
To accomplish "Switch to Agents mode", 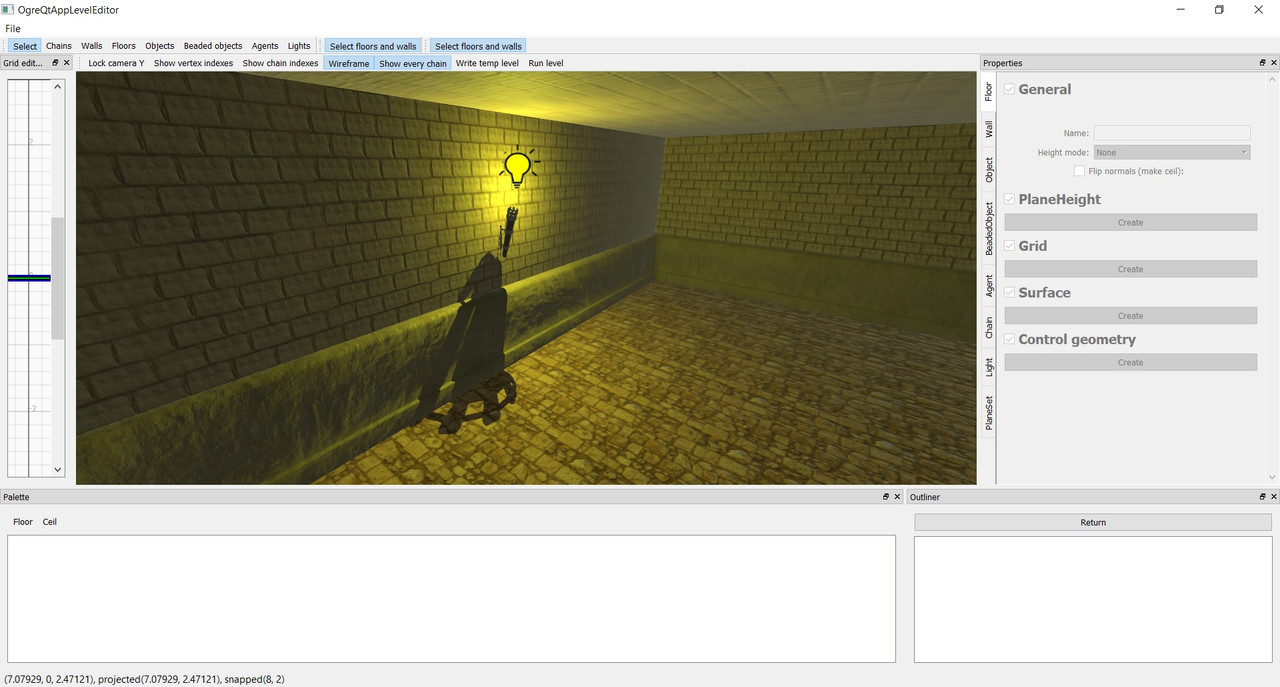I will [265, 46].
